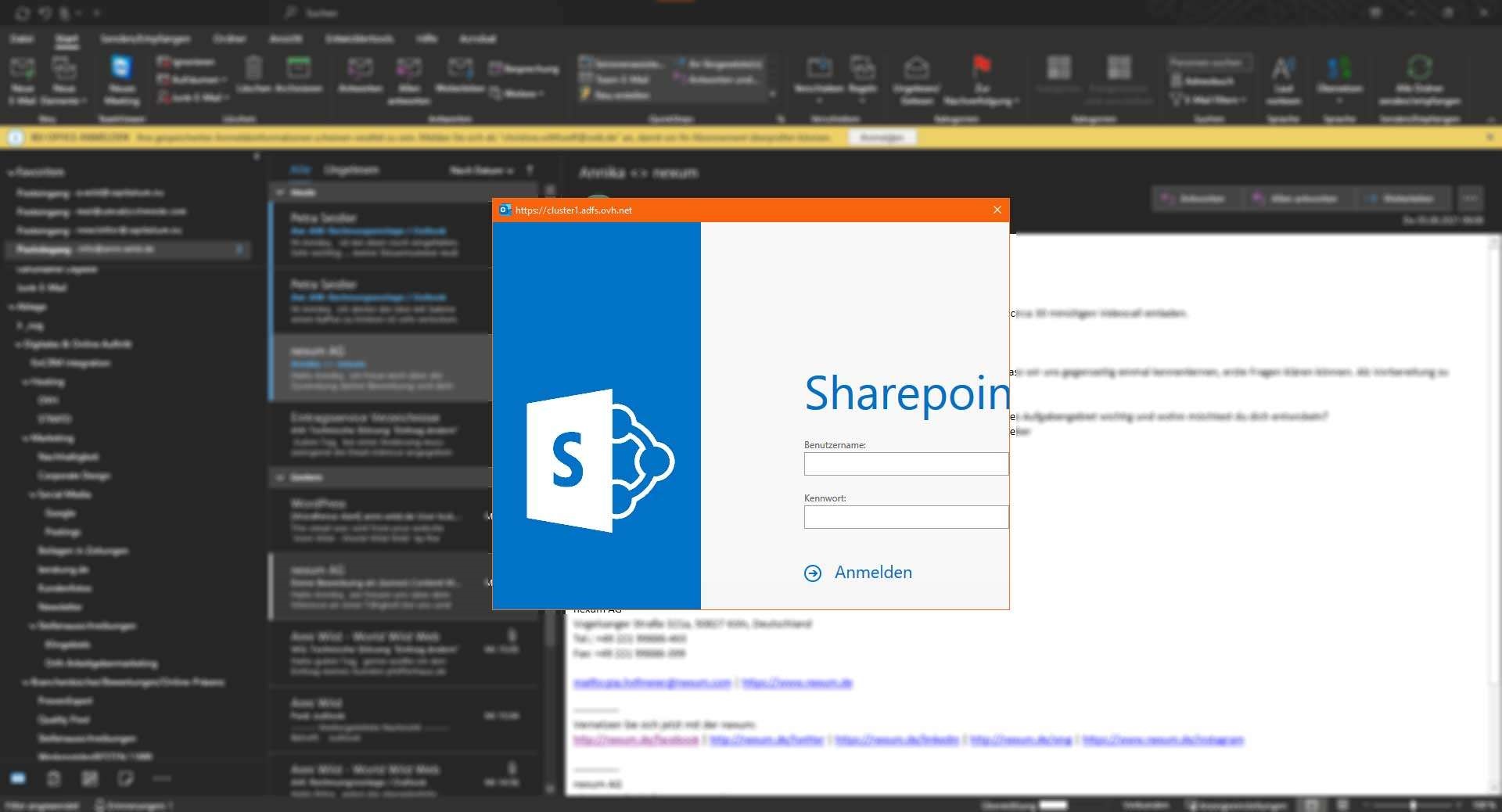The height and width of the screenshot is (812, 1502).
Task: Open the Ansicht ribbon tab
Action: (x=286, y=38)
